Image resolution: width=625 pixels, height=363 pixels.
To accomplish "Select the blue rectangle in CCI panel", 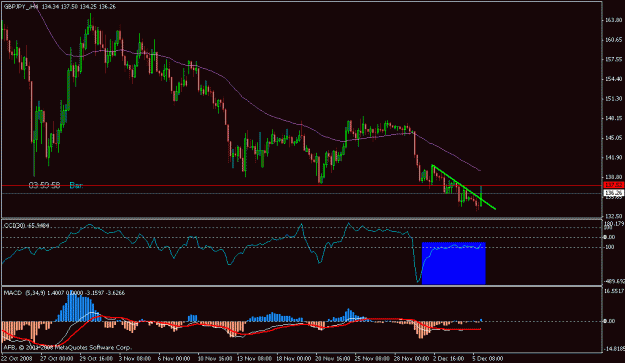I will (454, 263).
